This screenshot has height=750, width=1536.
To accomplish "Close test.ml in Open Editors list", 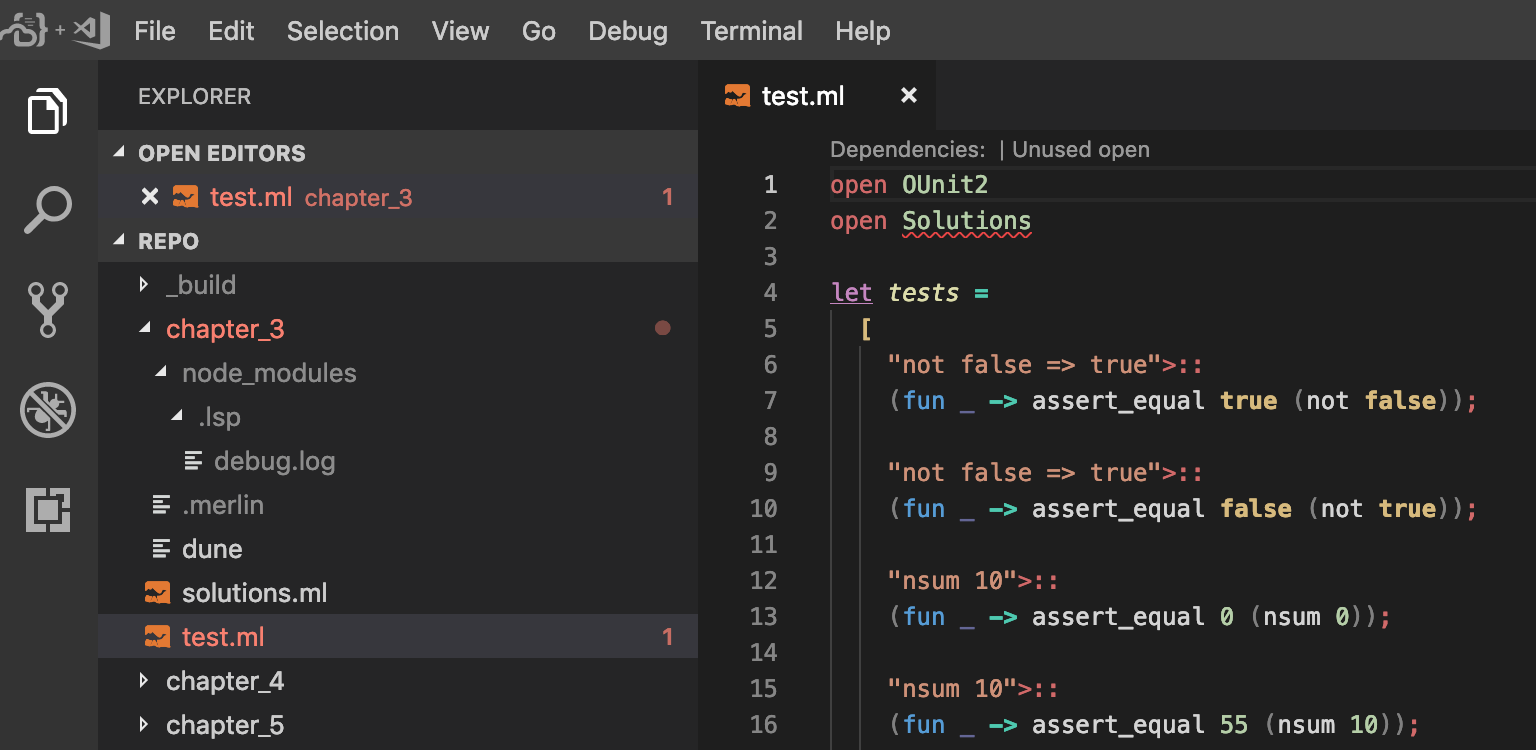I will (150, 197).
